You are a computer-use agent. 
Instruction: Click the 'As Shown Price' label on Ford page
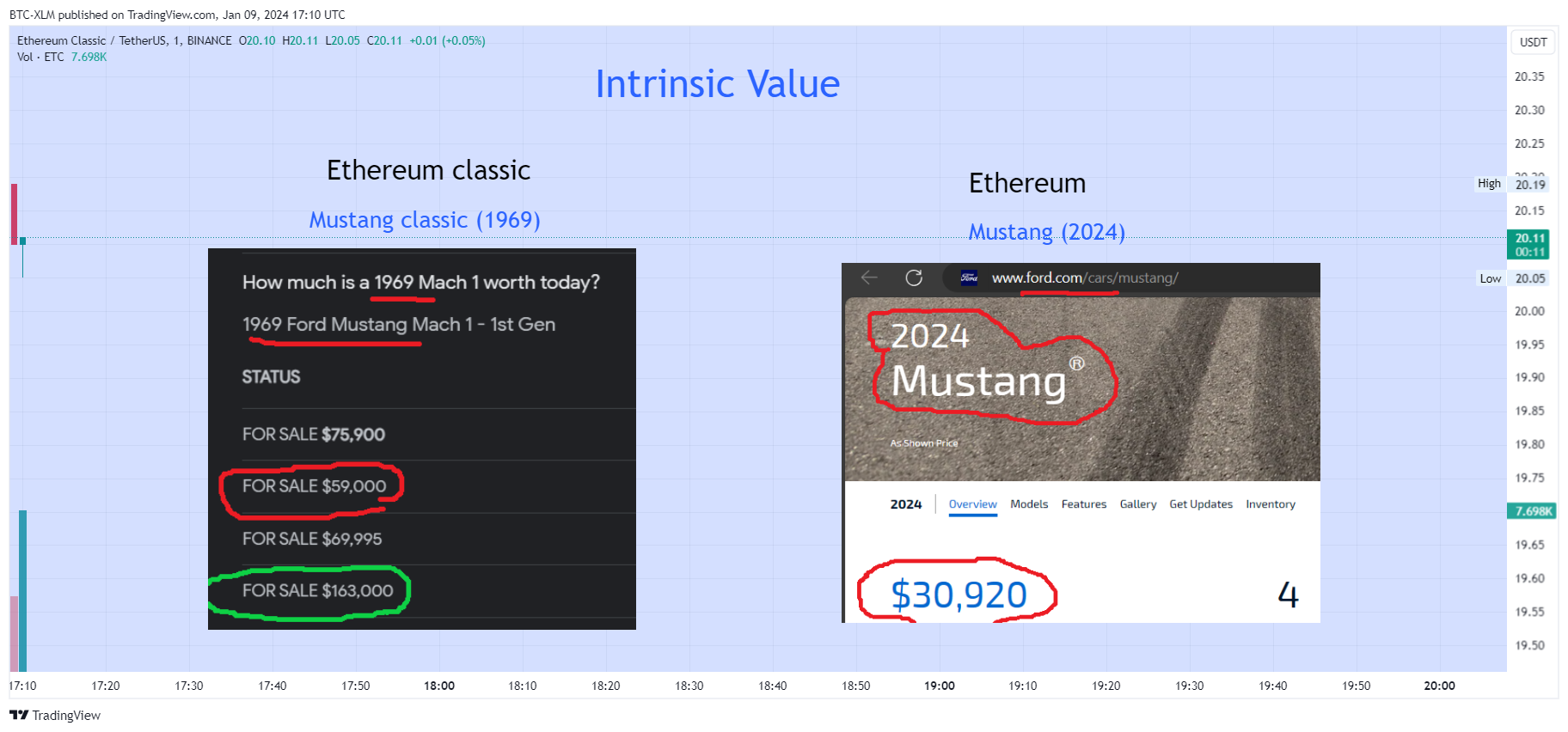click(x=924, y=443)
